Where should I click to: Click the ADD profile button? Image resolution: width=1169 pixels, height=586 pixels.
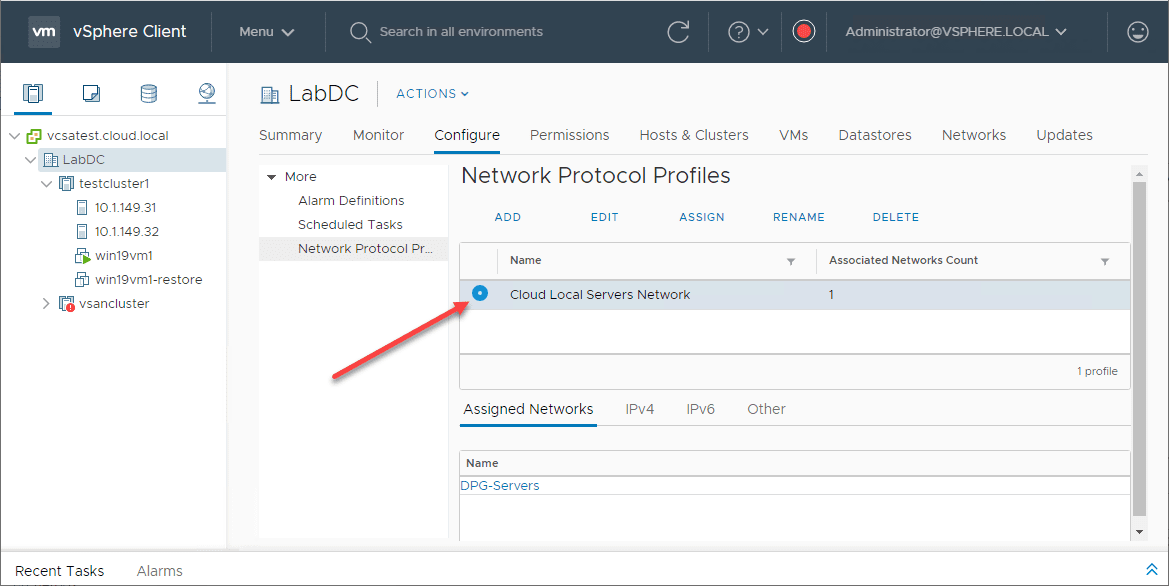(507, 217)
